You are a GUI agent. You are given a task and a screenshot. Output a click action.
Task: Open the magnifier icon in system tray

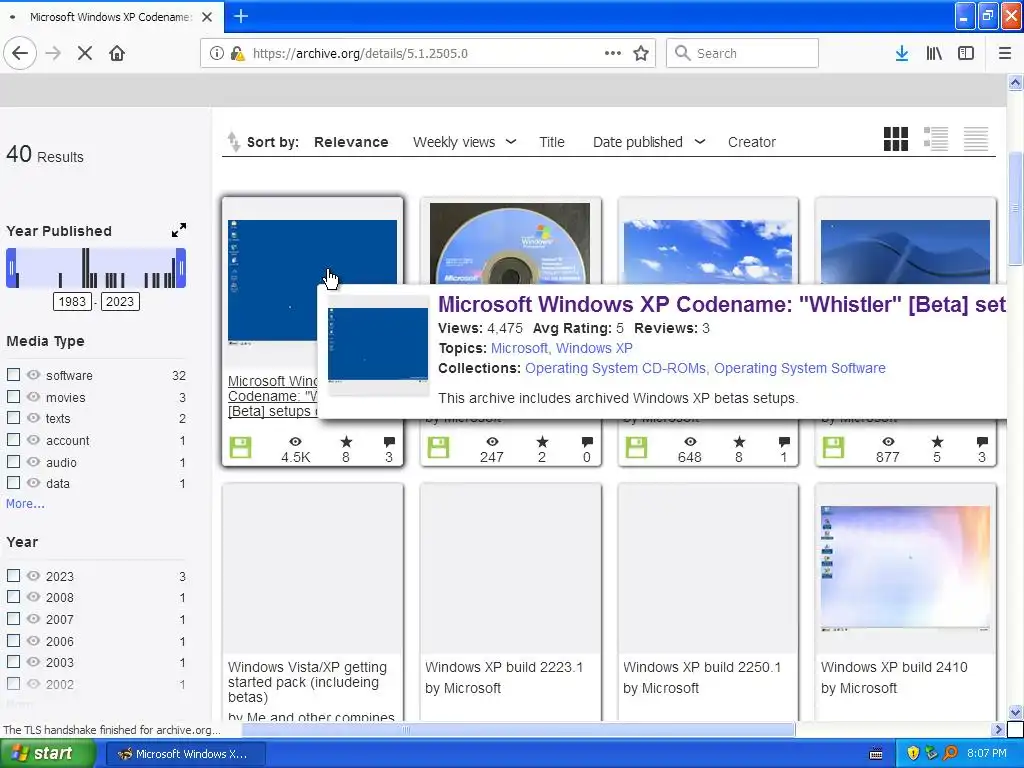pyautogui.click(x=951, y=754)
